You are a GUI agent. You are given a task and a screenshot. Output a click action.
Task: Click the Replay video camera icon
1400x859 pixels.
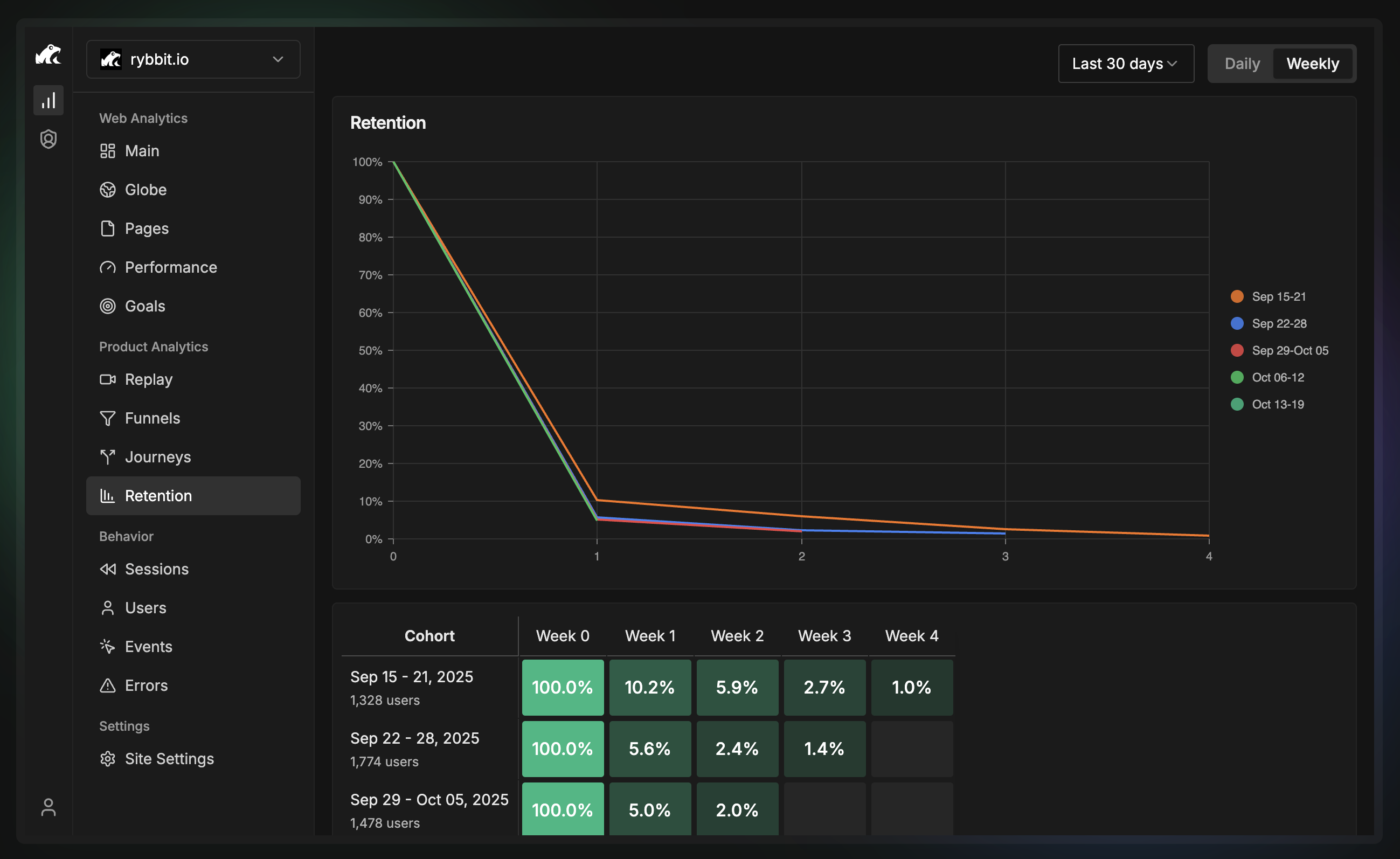pos(107,379)
